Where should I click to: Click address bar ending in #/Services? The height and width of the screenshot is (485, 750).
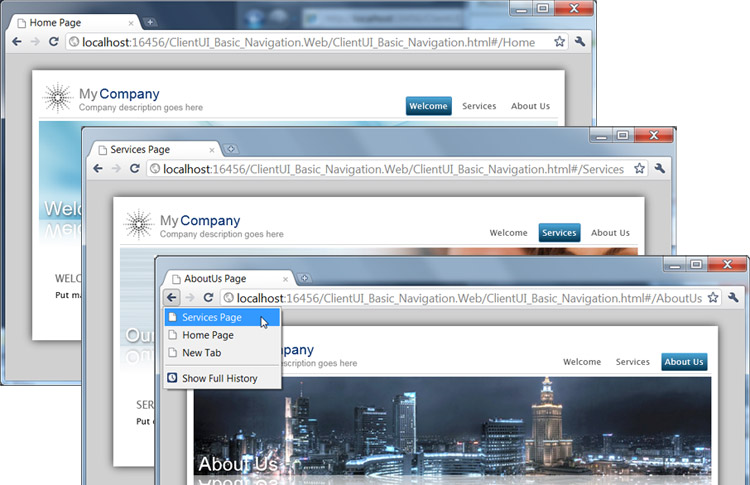[x=397, y=169]
